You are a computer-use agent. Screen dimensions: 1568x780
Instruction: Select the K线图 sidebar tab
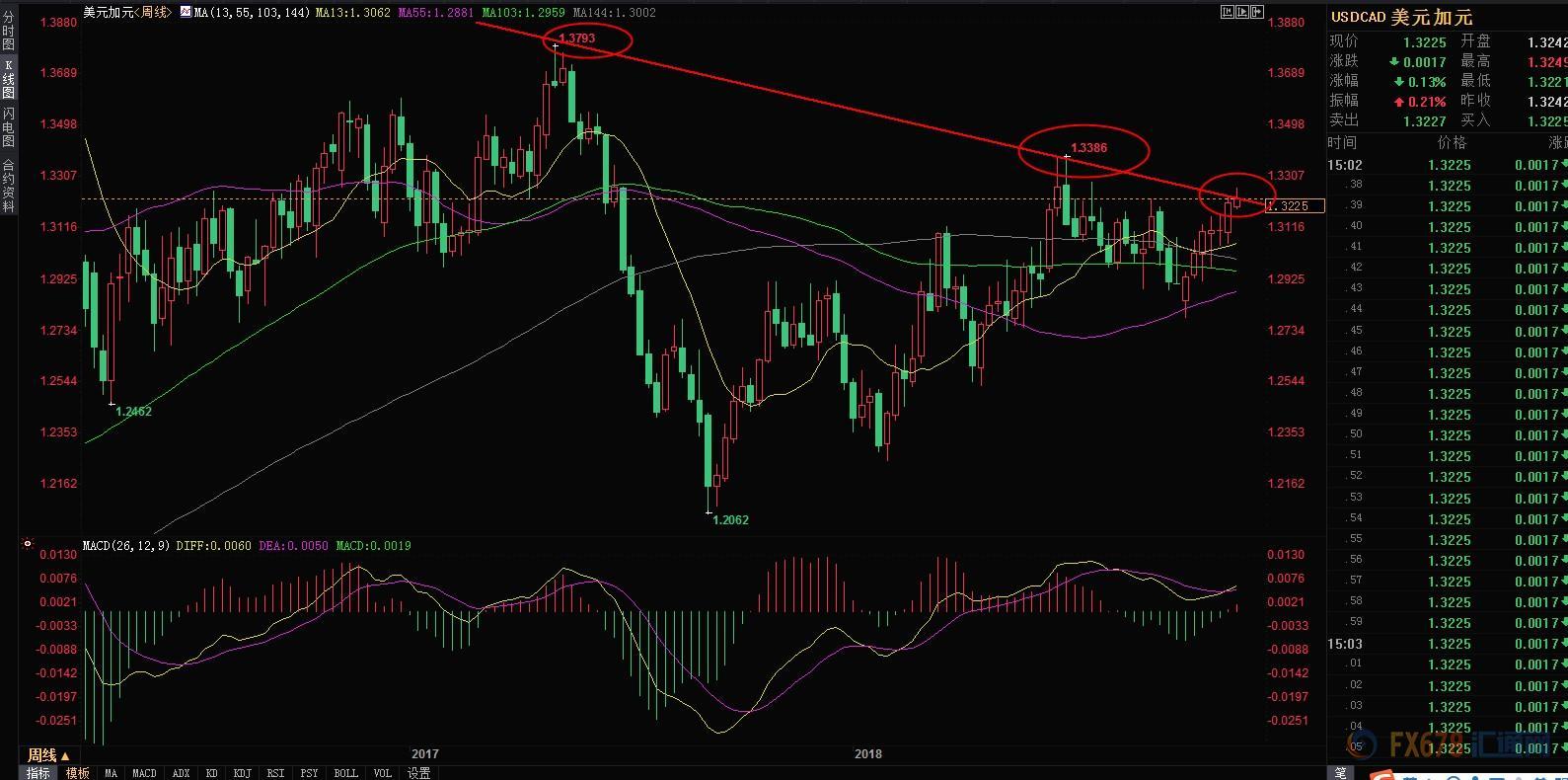pyautogui.click(x=8, y=78)
